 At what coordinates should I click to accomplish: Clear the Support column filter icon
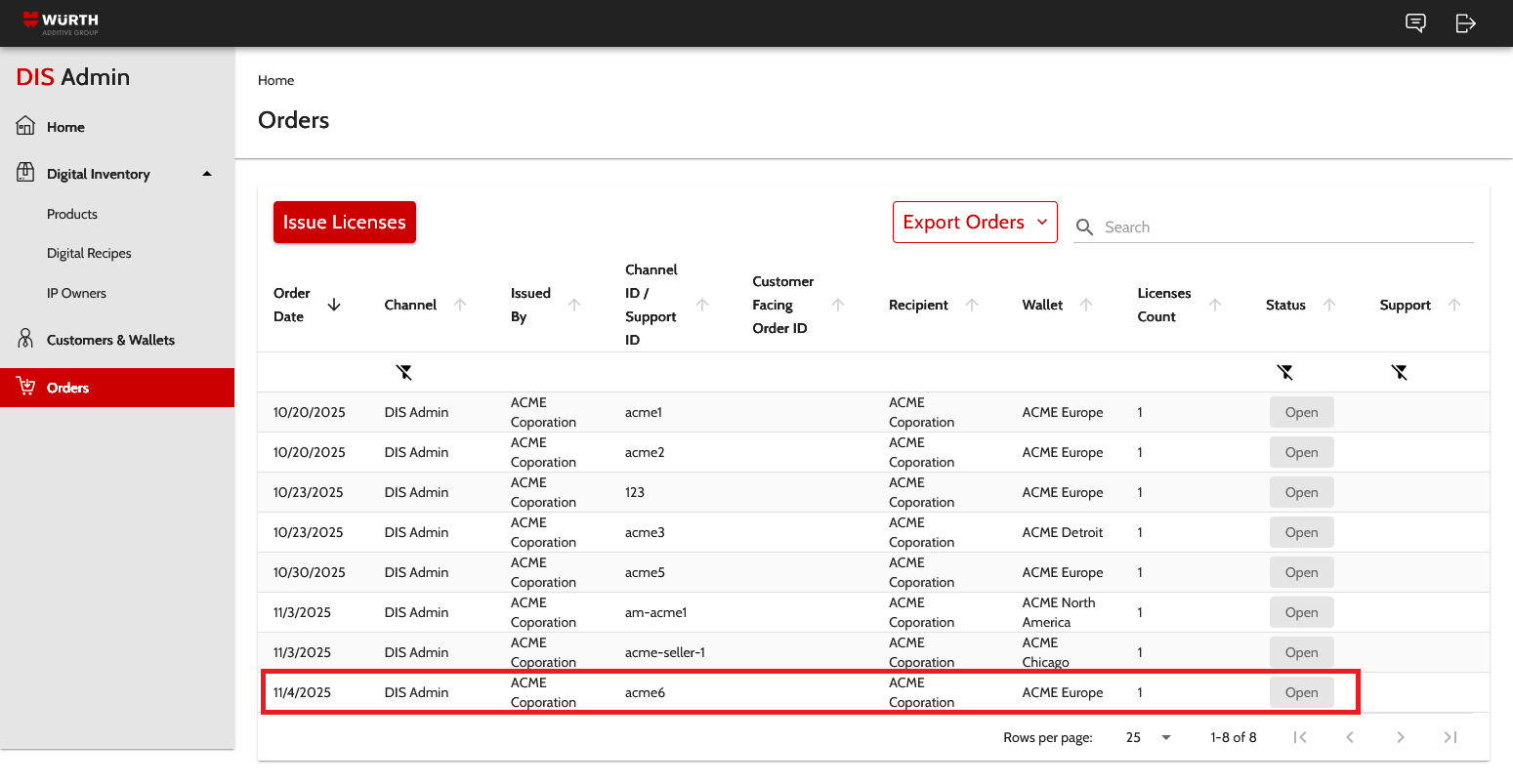coord(1400,372)
